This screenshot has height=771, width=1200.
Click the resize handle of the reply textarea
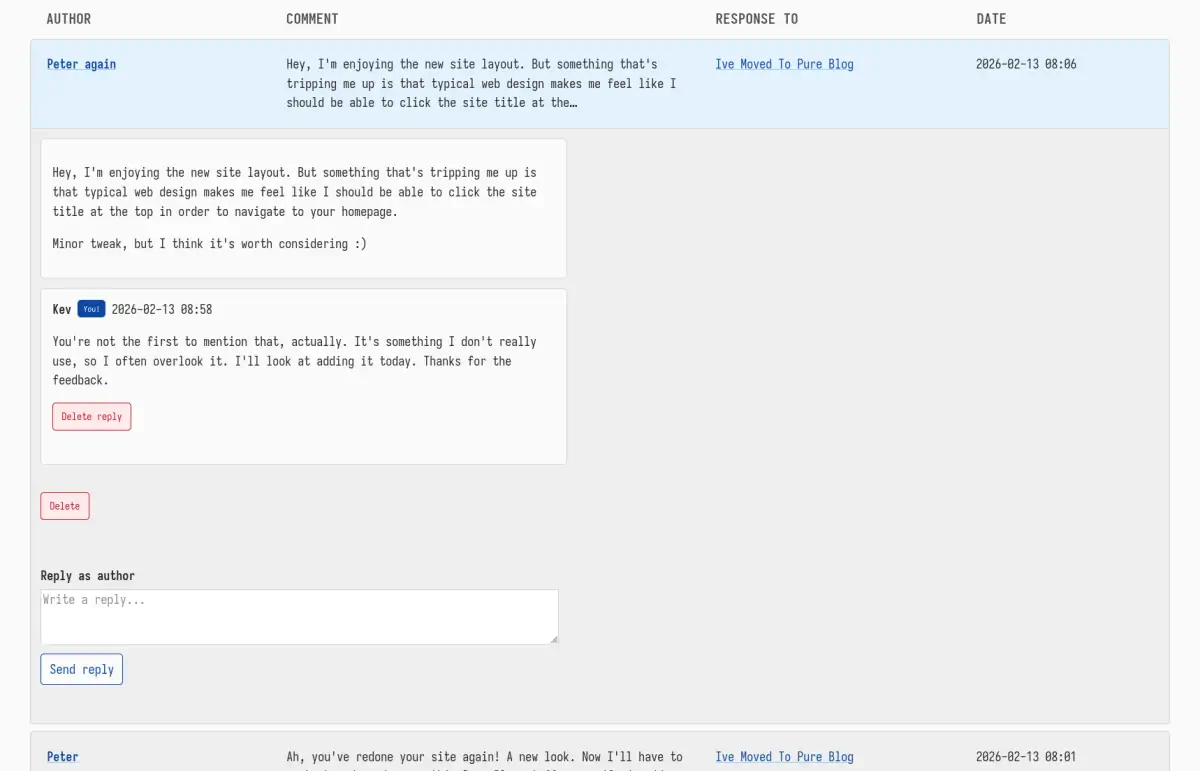pos(553,639)
